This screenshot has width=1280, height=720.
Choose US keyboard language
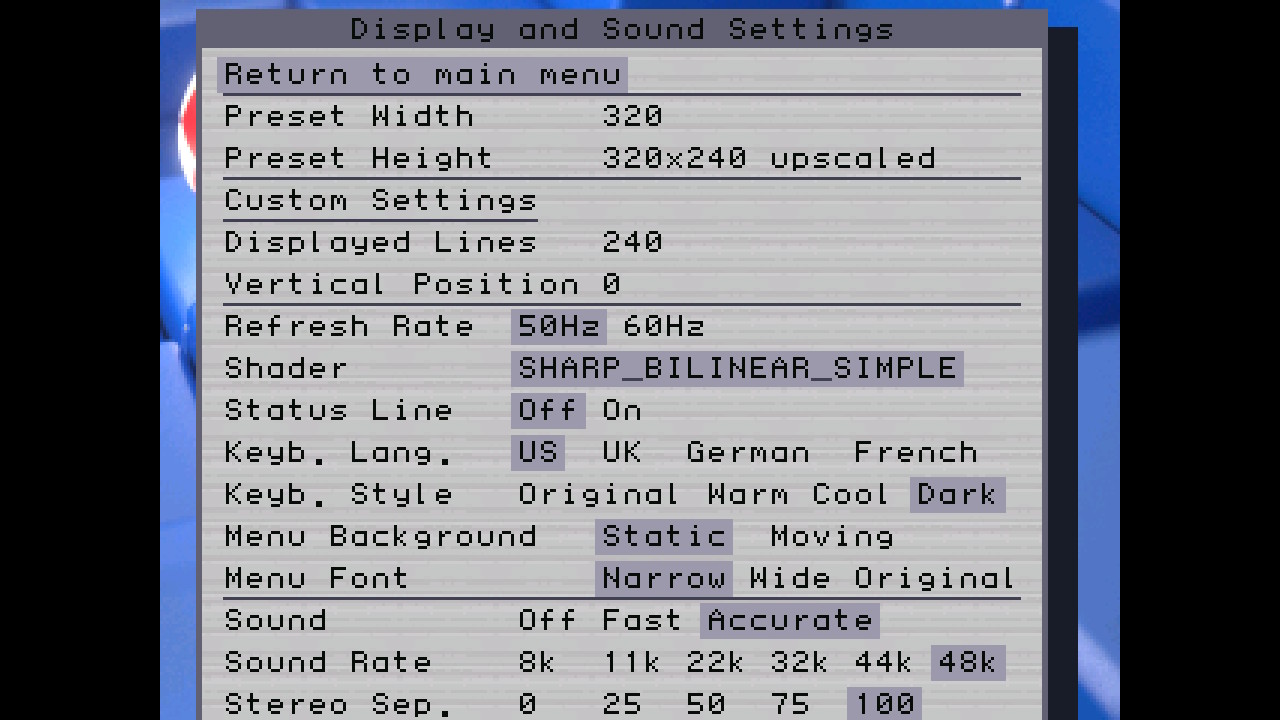tap(538, 452)
